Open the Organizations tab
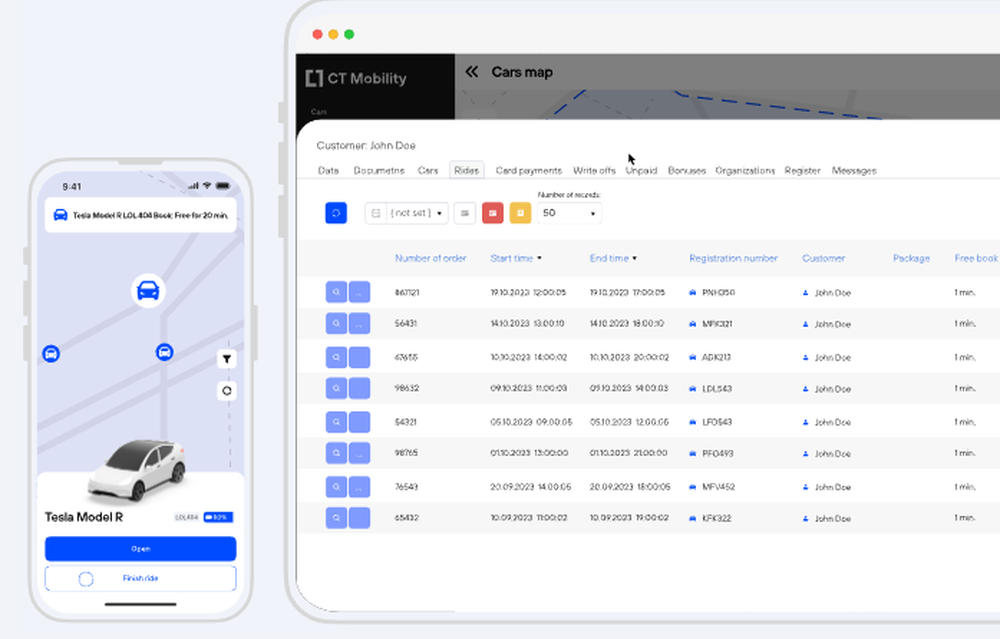Image resolution: width=1000 pixels, height=639 pixels. 745,170
